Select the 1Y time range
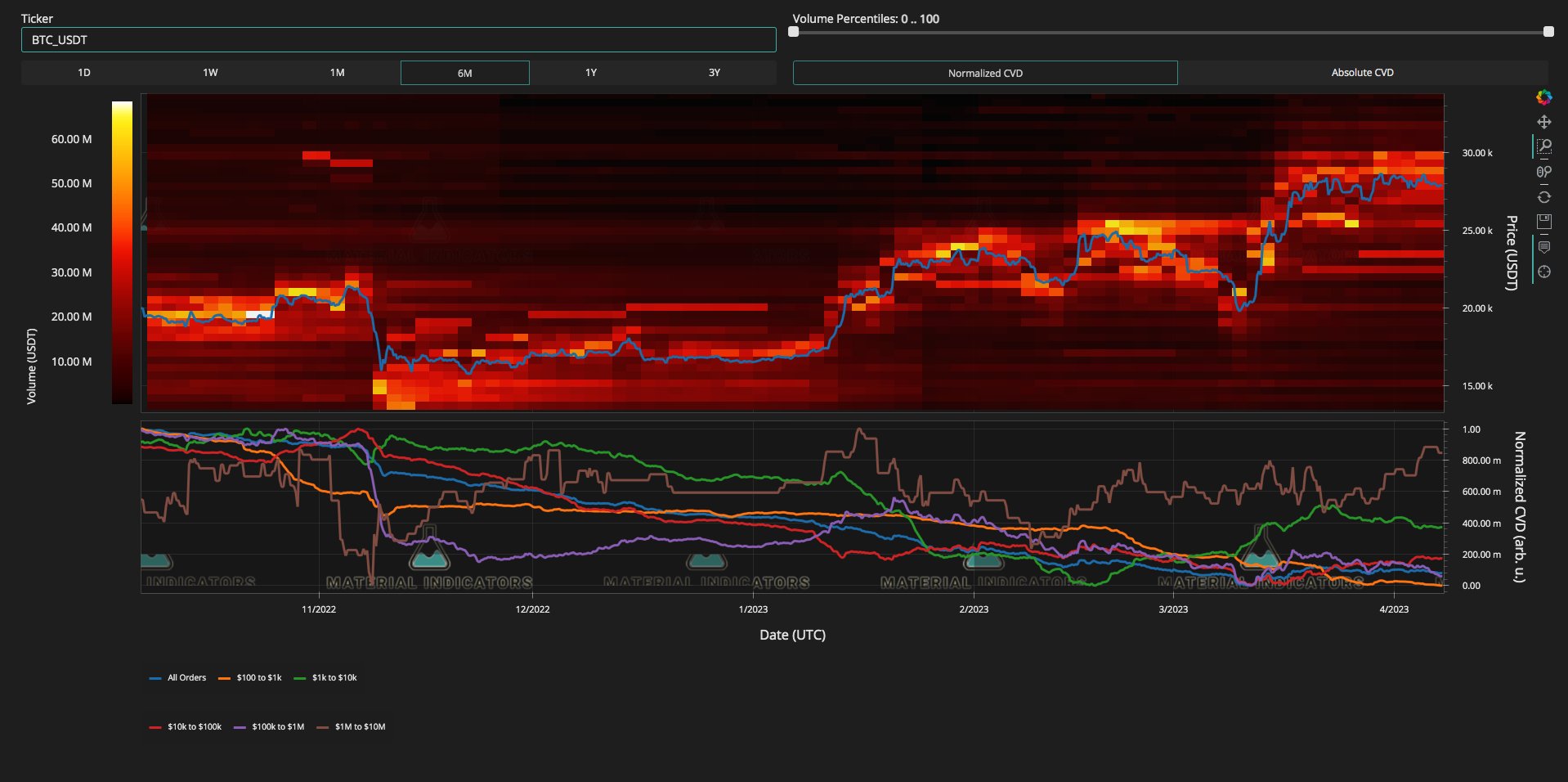The height and width of the screenshot is (782, 1568). tap(591, 73)
